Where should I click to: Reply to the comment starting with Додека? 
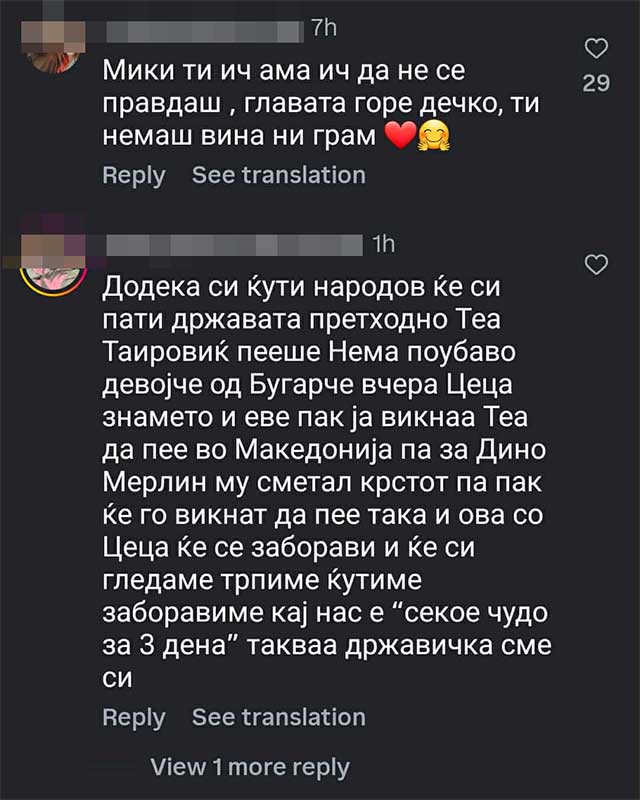[133, 718]
